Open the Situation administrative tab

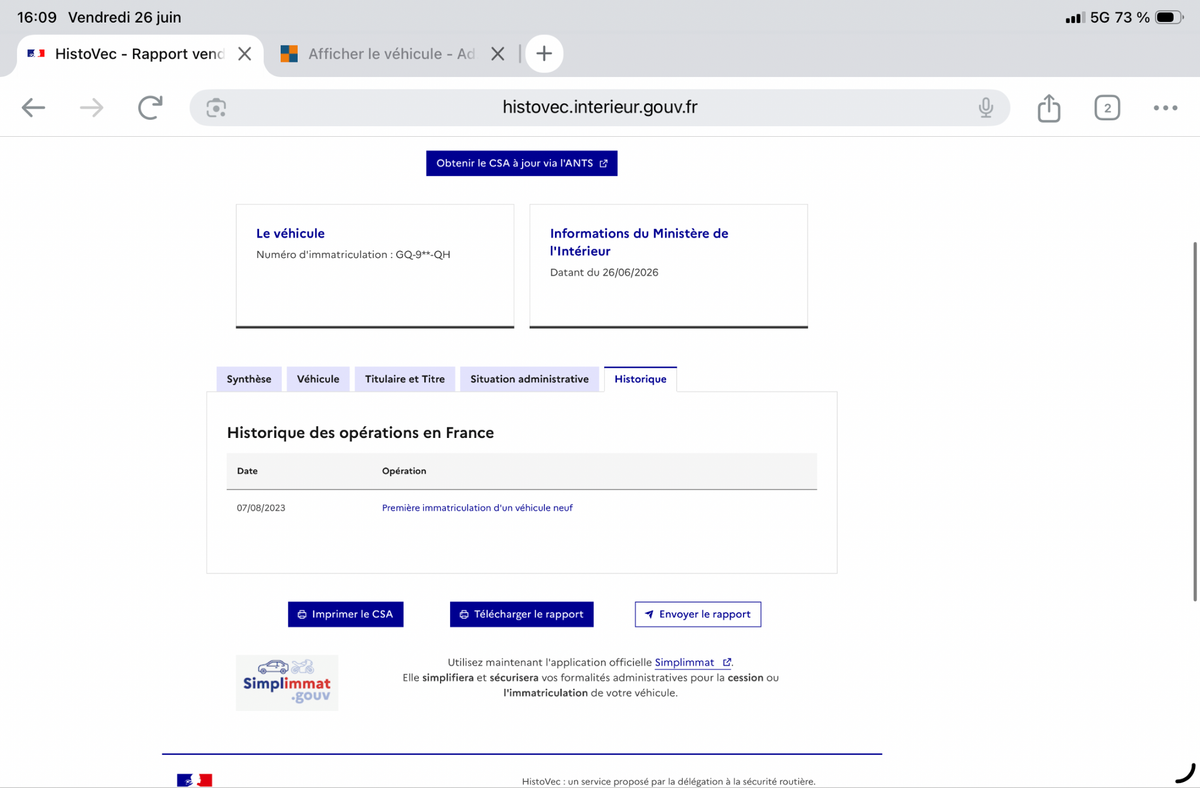pyautogui.click(x=530, y=379)
